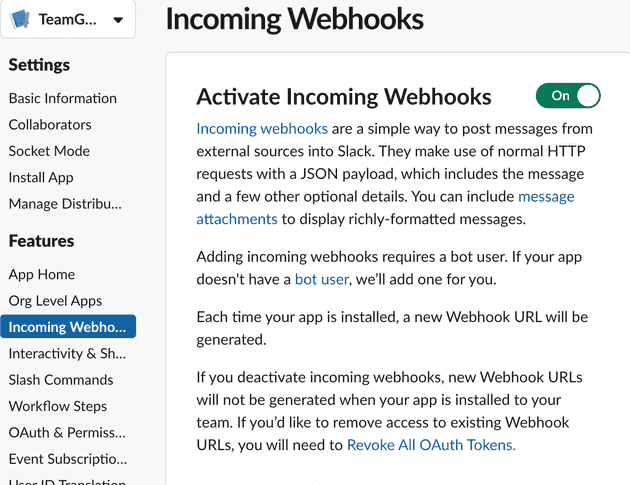Open Workflow Steps in the sidebar
This screenshot has height=485, width=630.
pos(57,406)
